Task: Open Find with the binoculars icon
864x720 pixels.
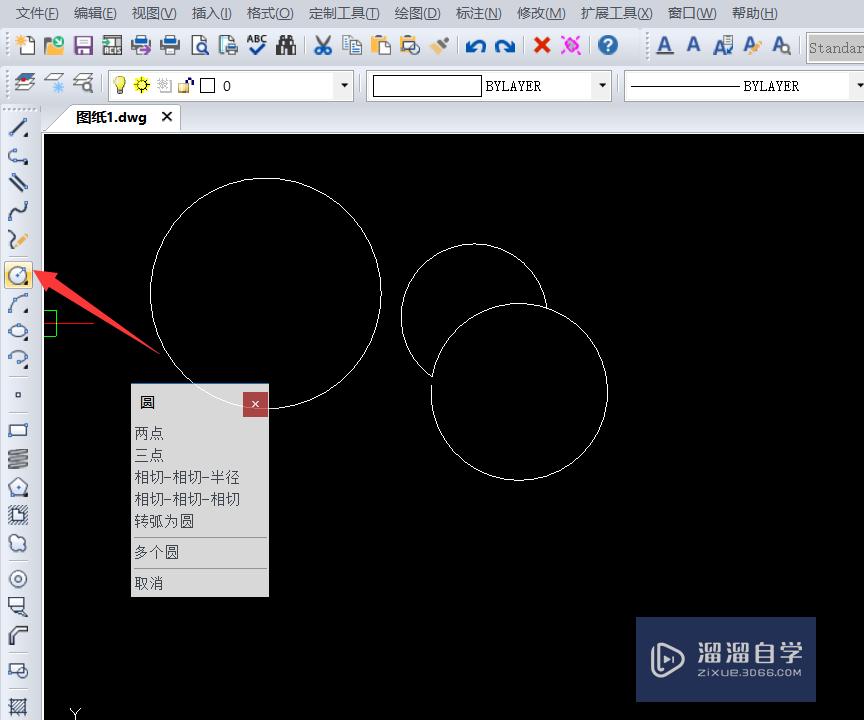Action: point(286,45)
